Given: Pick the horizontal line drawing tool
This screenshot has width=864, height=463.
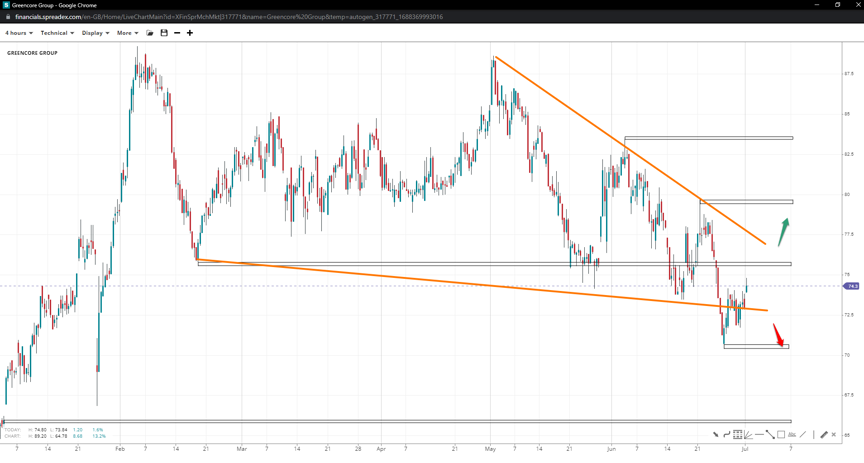Looking at the screenshot, I should click(759, 435).
